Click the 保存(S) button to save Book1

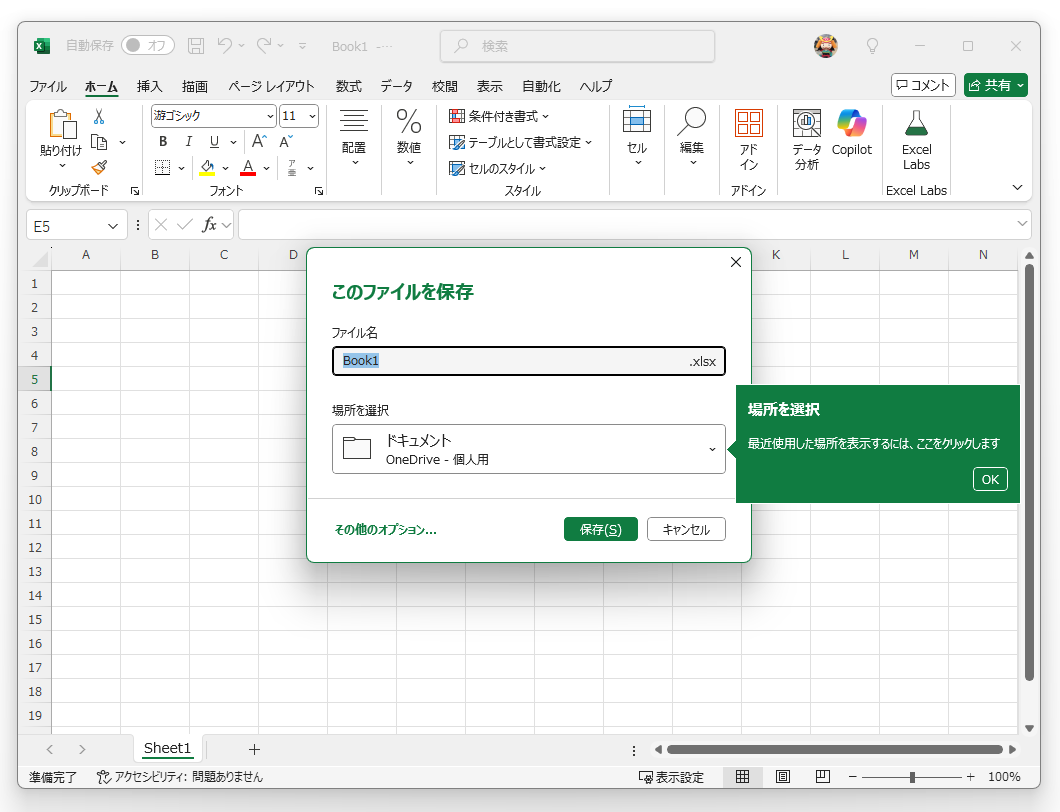coord(600,529)
